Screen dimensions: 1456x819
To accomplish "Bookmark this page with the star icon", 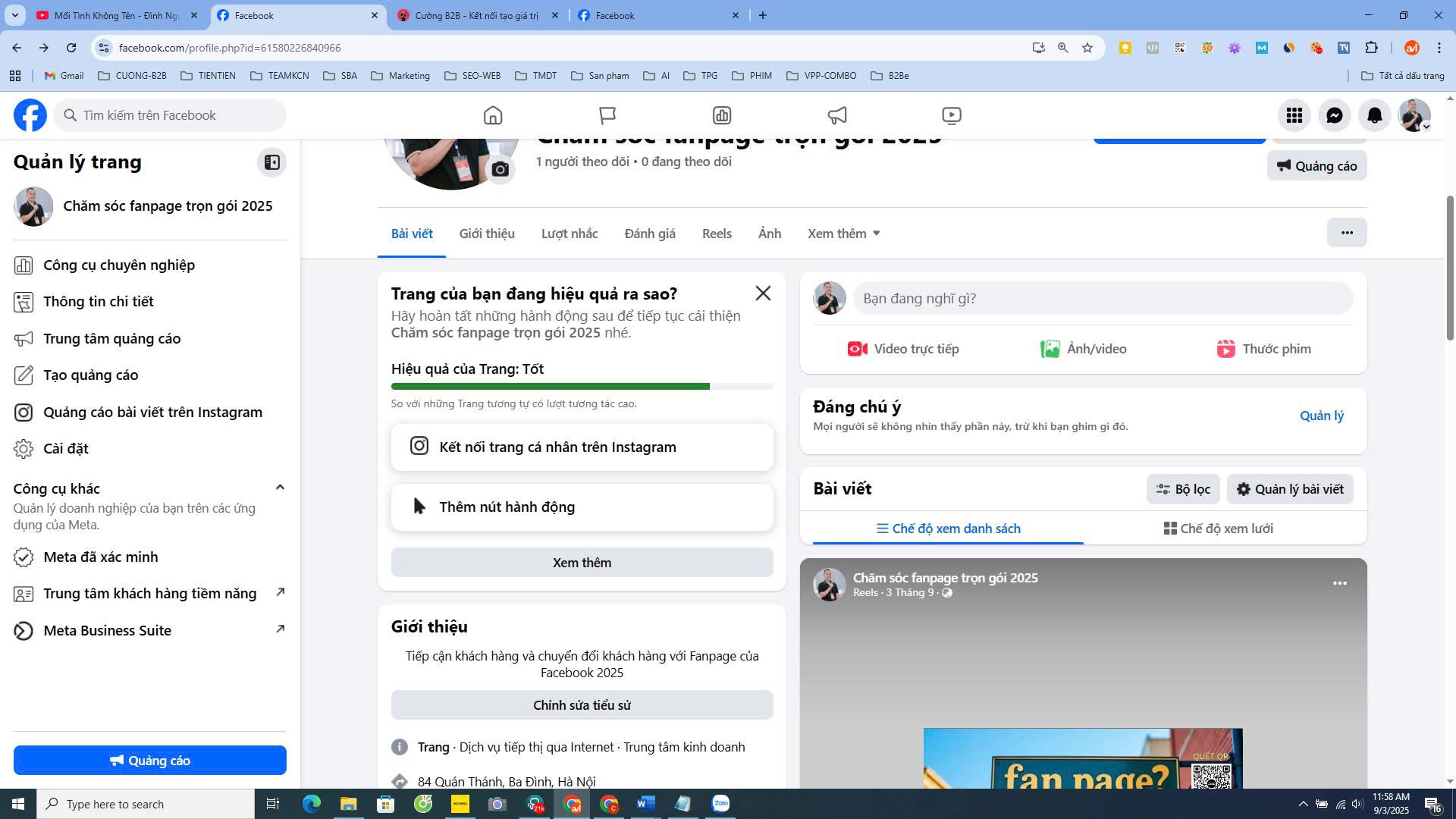I will [x=1087, y=48].
